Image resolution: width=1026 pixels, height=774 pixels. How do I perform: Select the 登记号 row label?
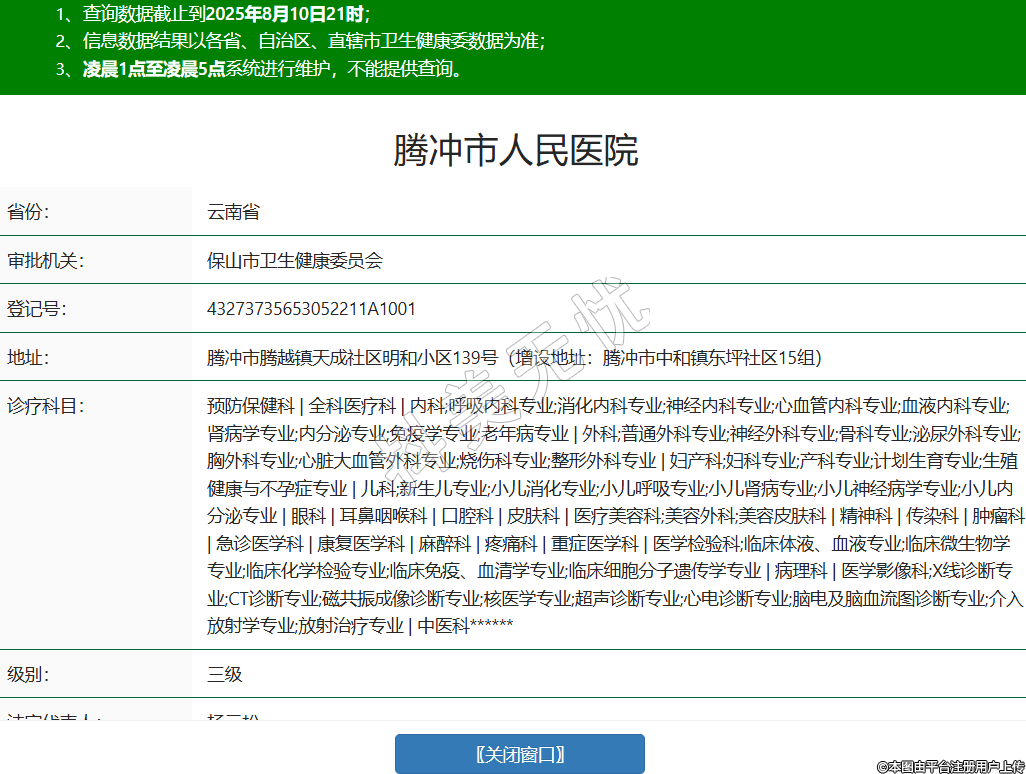(x=36, y=309)
